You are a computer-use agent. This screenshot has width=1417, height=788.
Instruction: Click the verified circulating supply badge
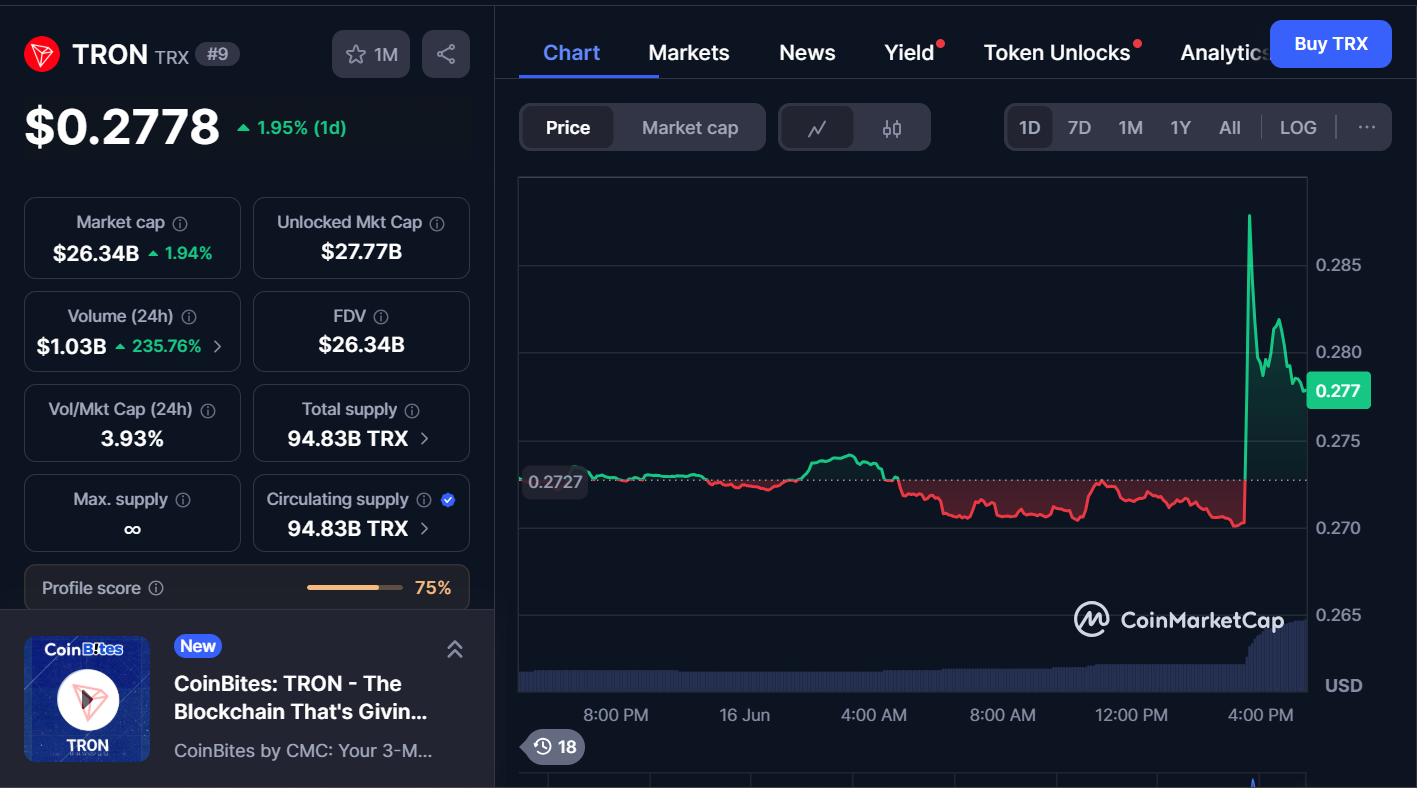point(448,500)
